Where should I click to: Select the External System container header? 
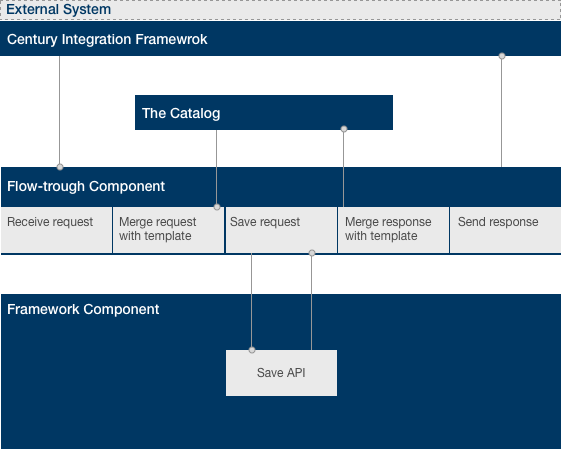coord(280,10)
